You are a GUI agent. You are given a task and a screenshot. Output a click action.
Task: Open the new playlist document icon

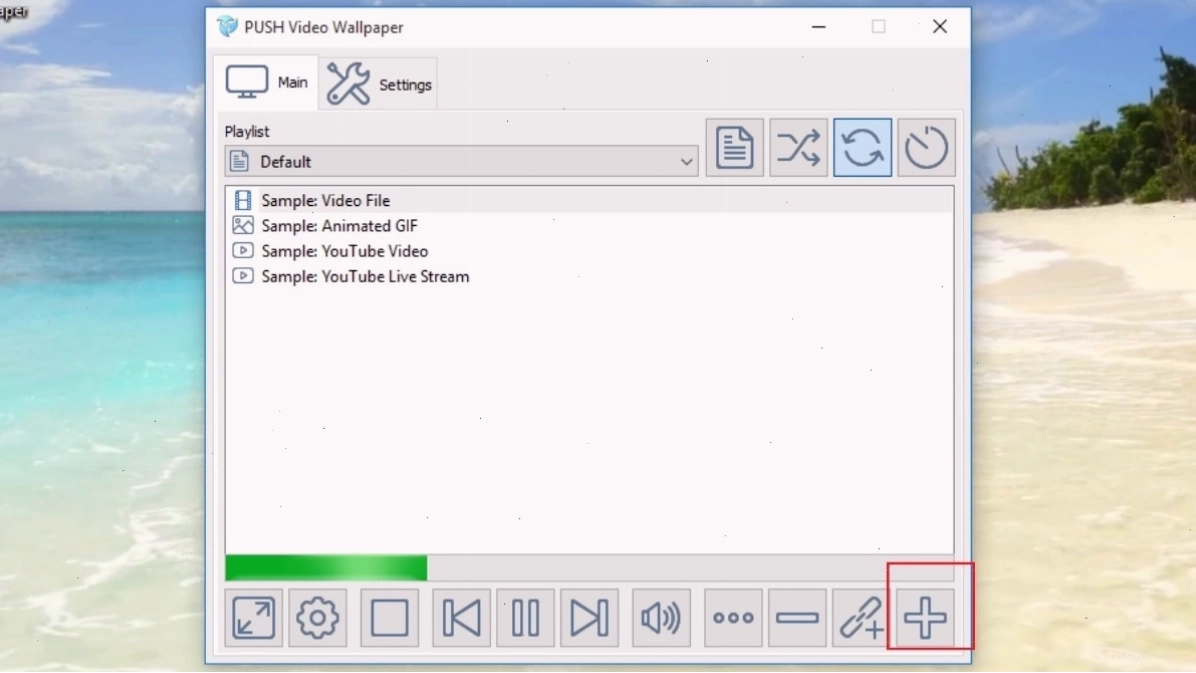pos(735,147)
